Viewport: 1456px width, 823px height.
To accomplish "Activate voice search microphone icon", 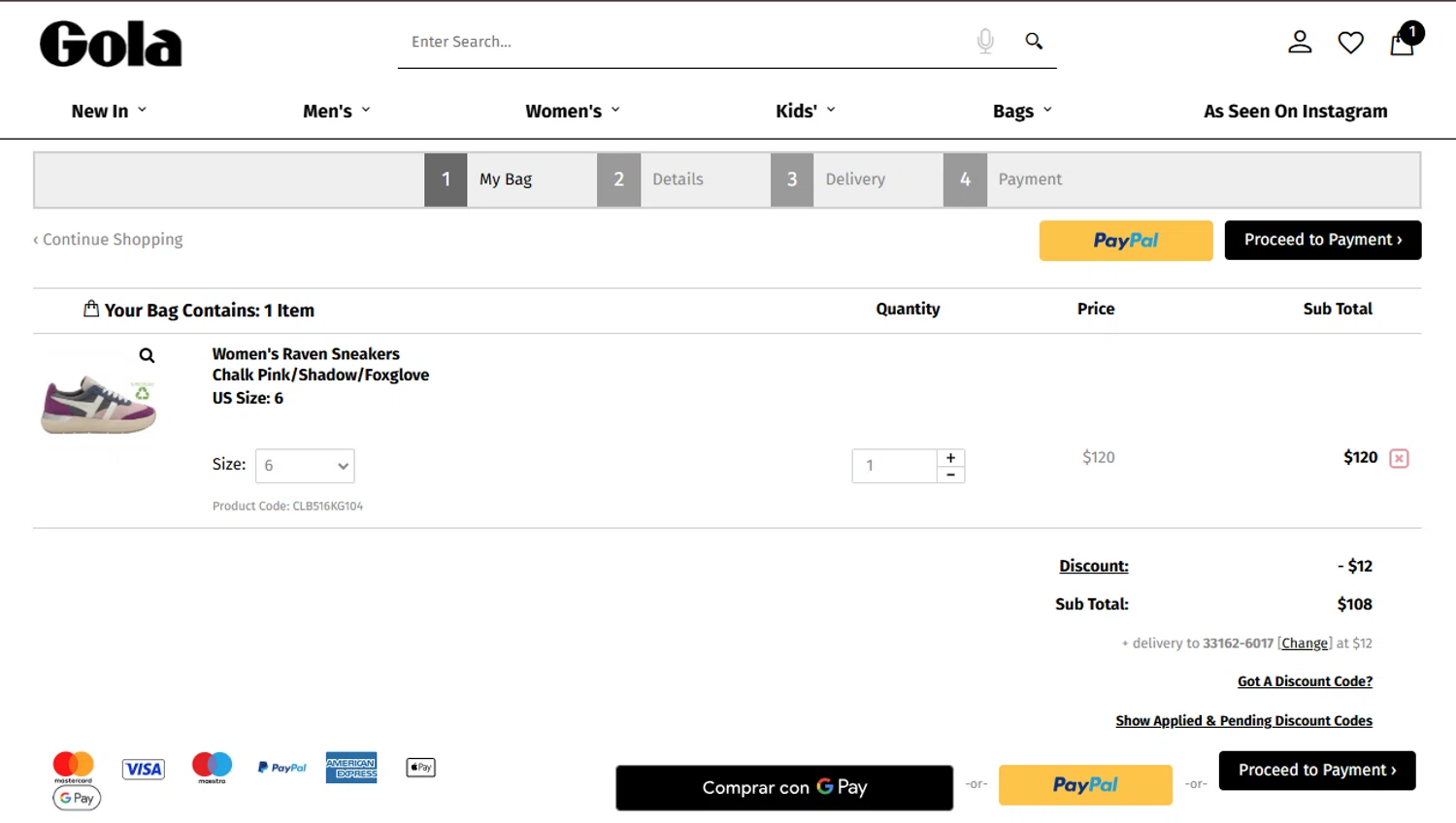I will click(x=985, y=41).
